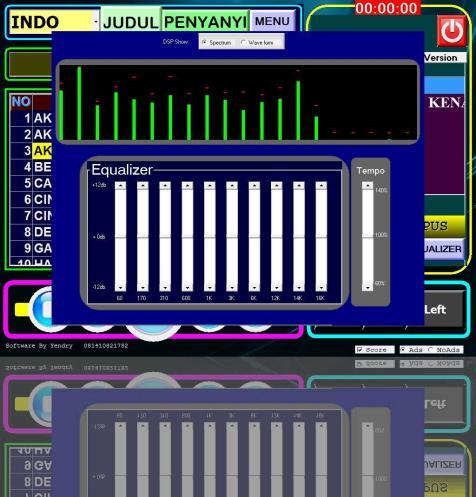Select song row number 6
The height and width of the screenshot is (497, 476).
[x=32, y=199]
